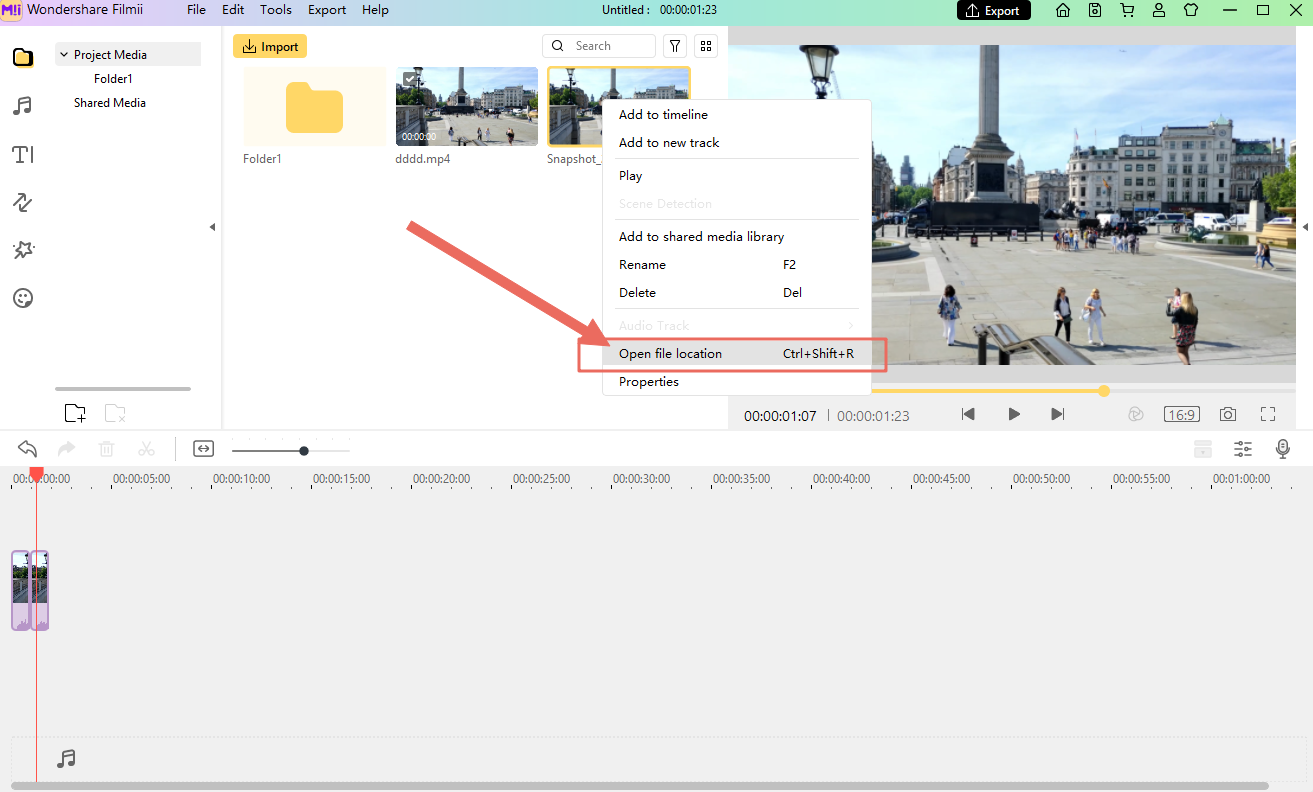Toggle the checkbox on dddd.mp4 thumbnail

pyautogui.click(x=410, y=79)
